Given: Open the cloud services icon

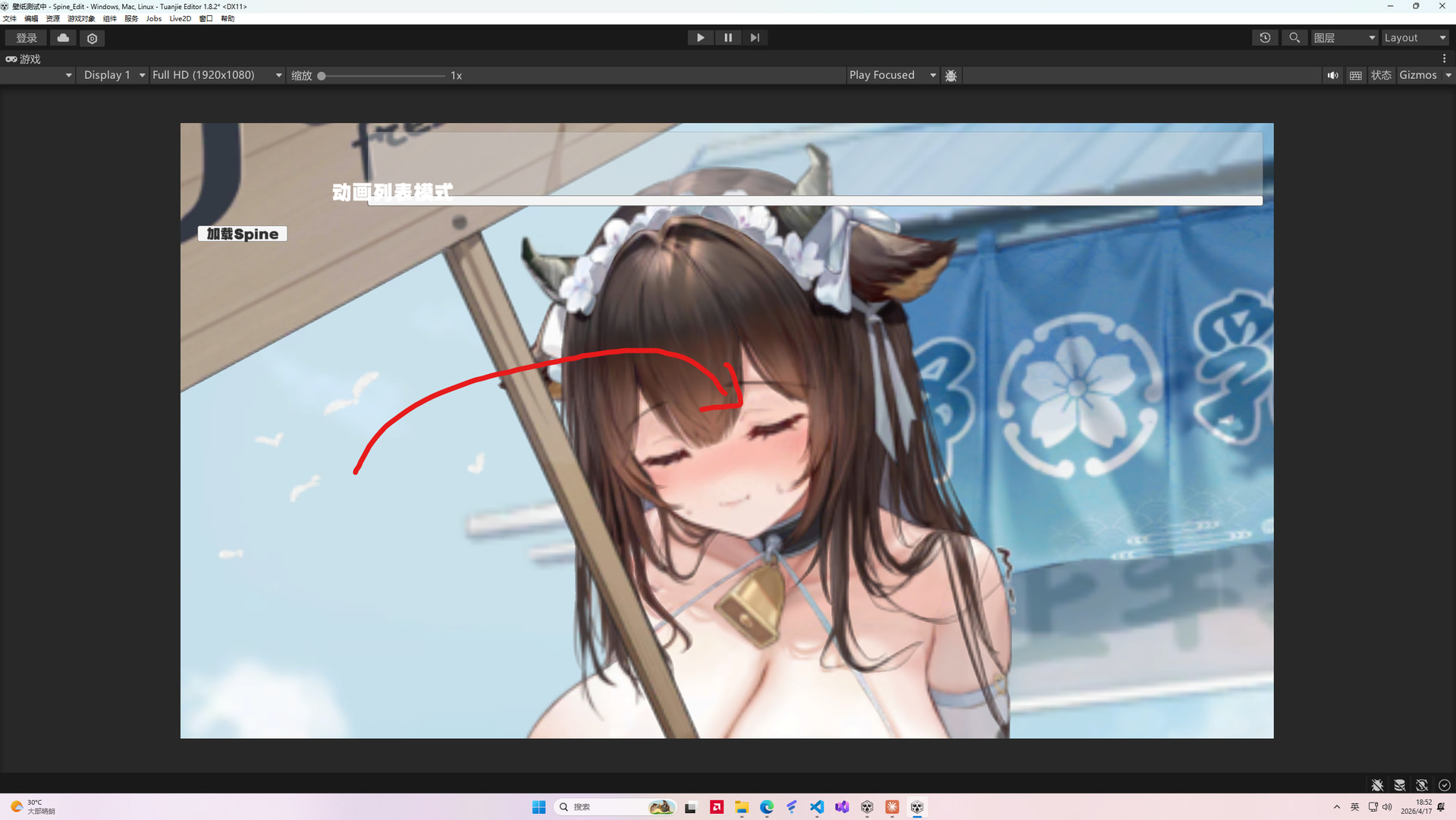Looking at the screenshot, I should pos(63,38).
